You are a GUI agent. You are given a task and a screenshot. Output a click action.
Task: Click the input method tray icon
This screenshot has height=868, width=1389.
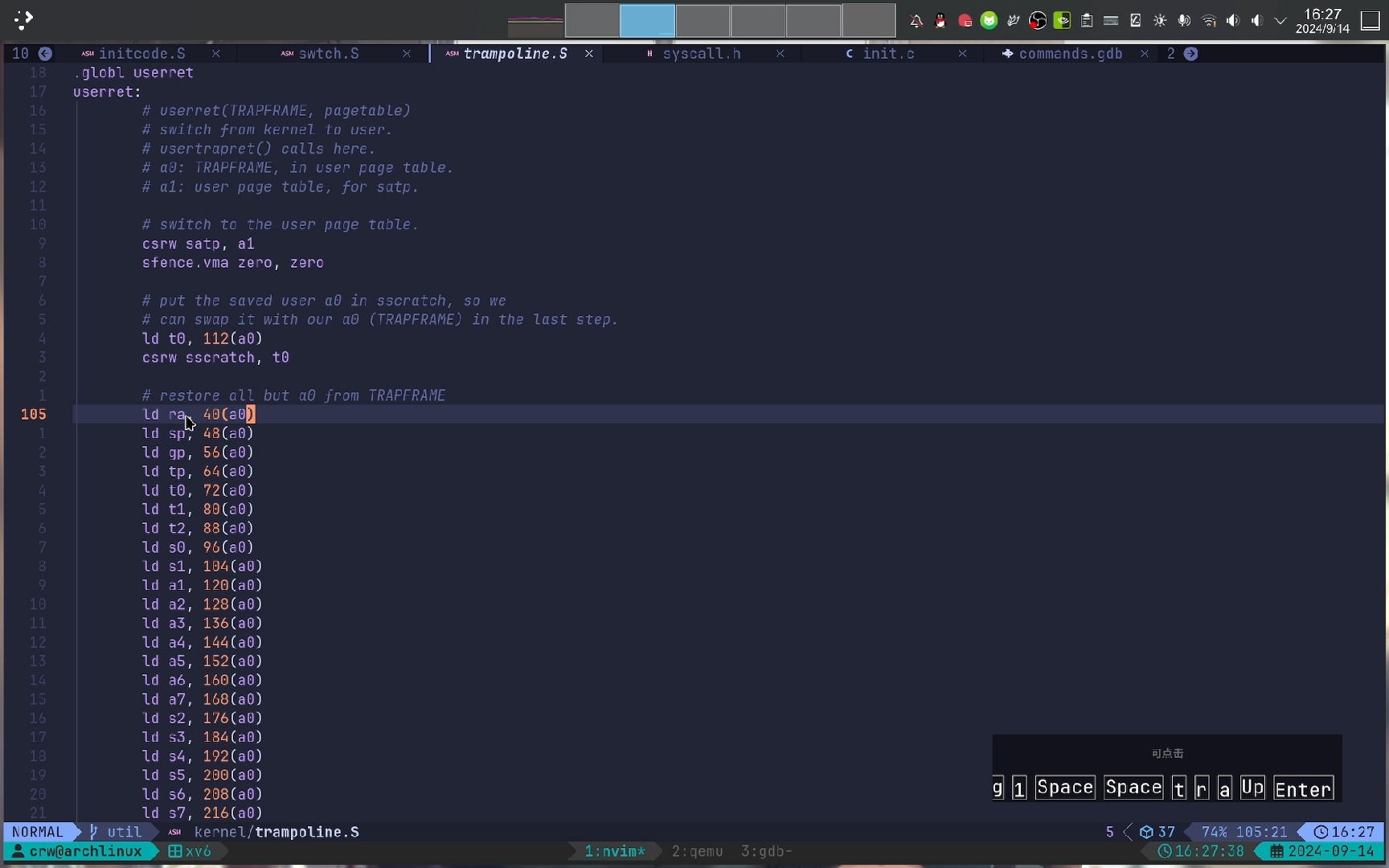[x=1135, y=21]
